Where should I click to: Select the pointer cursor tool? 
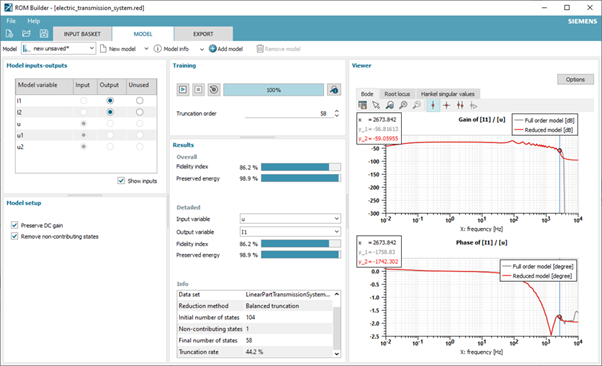pos(376,105)
